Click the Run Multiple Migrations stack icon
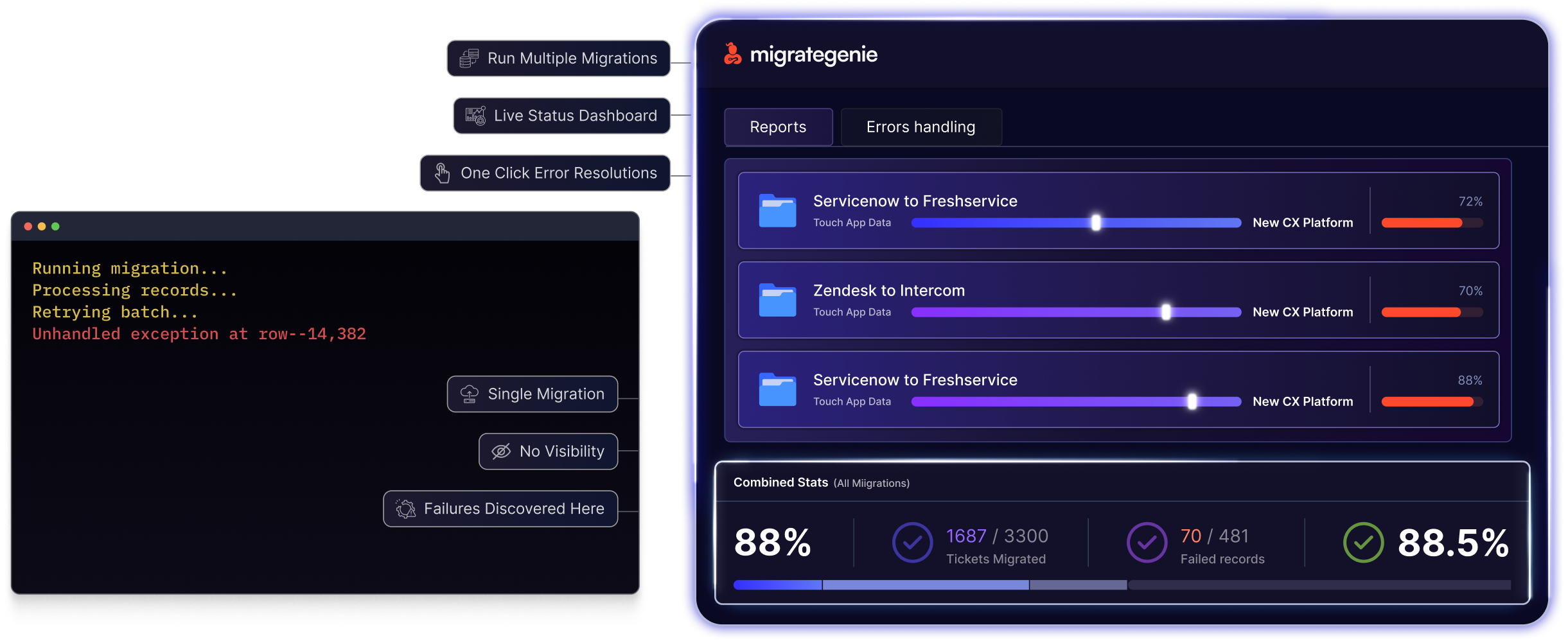The width and height of the screenshot is (1568, 641). pyautogui.click(x=469, y=58)
